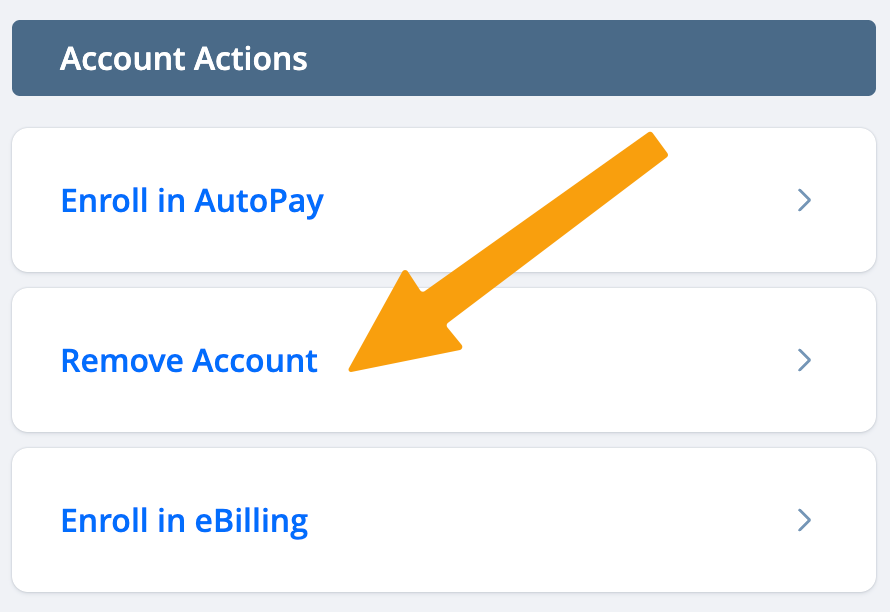Choose the eBilling enrollment menu entry

click(x=444, y=520)
